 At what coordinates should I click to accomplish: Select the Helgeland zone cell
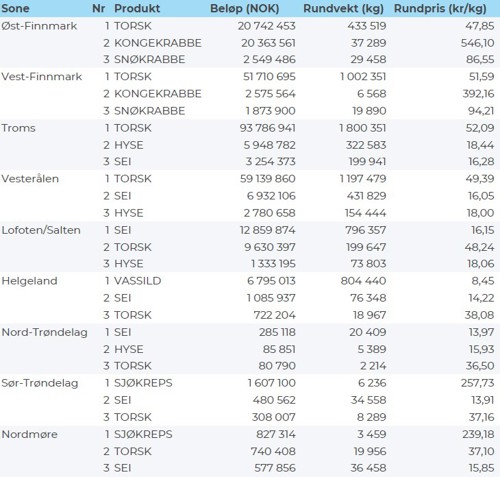(29, 281)
